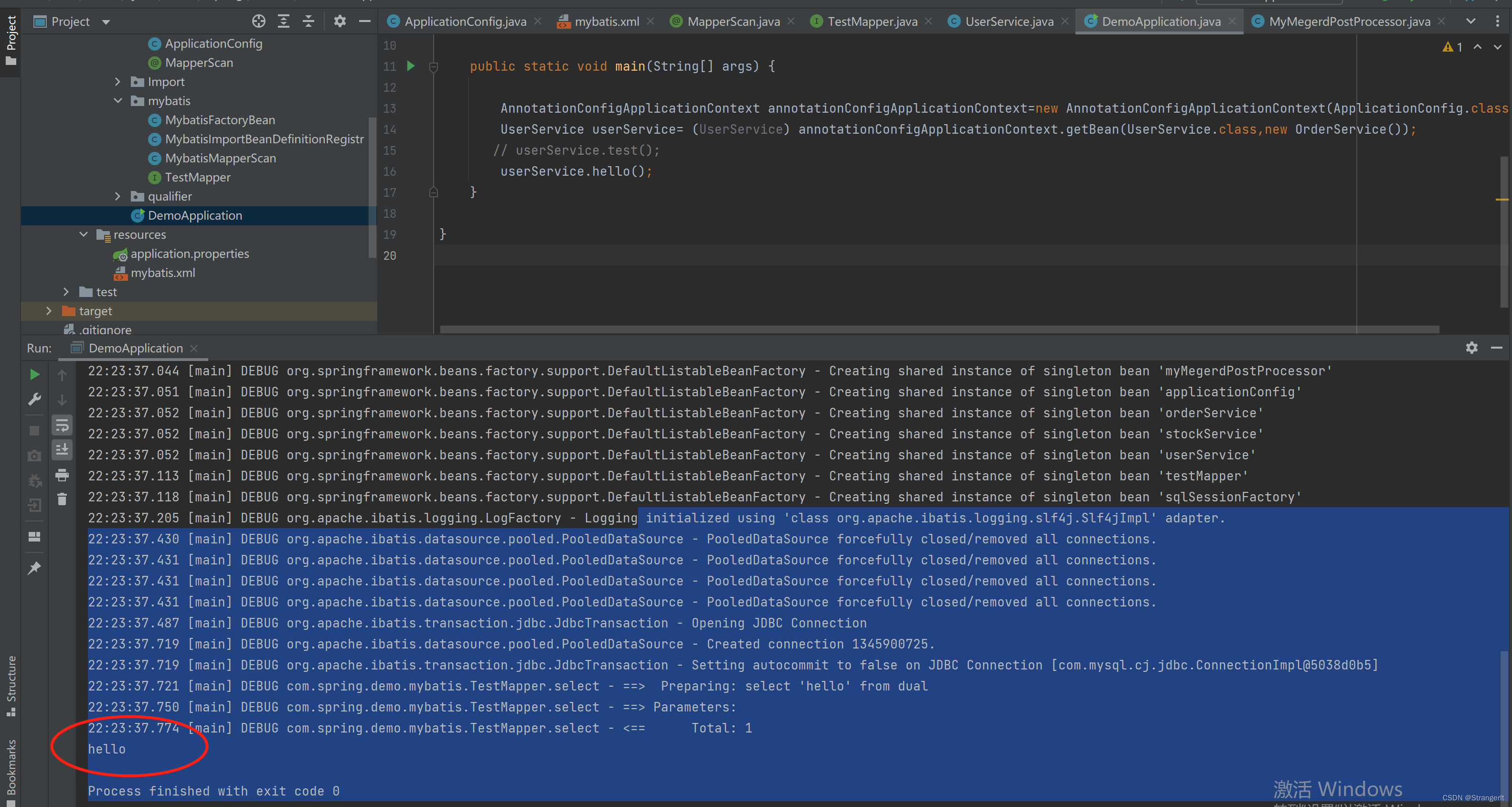Open the Bookmarks tool window
Image resolution: width=1512 pixels, height=807 pixels.
pyautogui.click(x=11, y=769)
